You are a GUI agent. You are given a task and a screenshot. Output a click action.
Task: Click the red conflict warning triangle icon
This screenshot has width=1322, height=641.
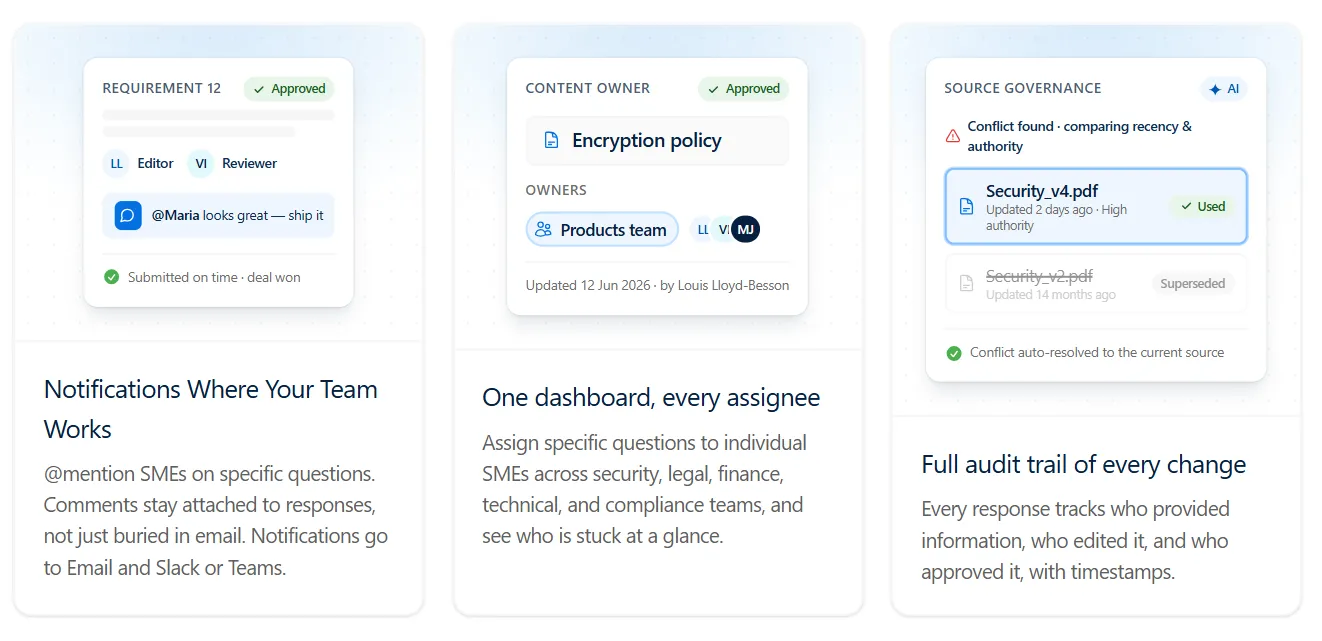(x=953, y=136)
